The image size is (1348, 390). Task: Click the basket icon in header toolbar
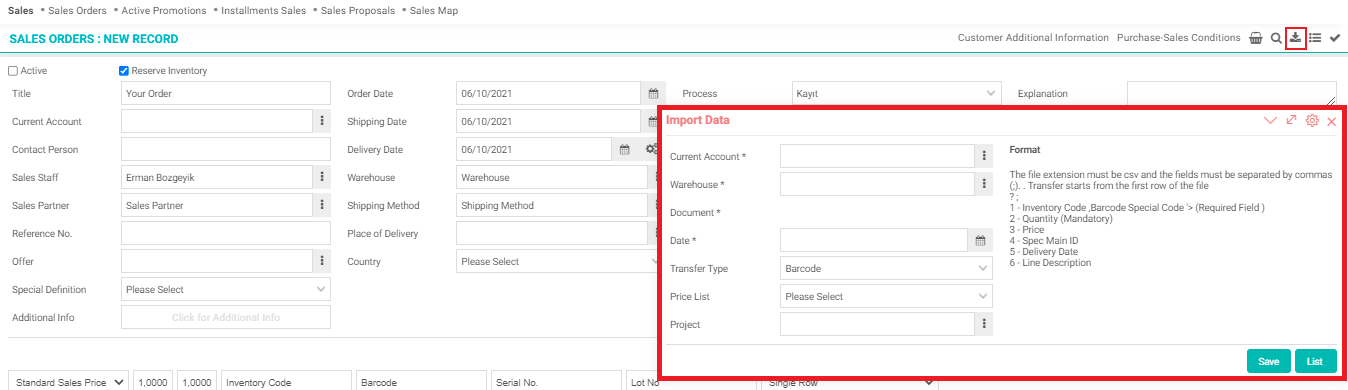click(x=1256, y=38)
